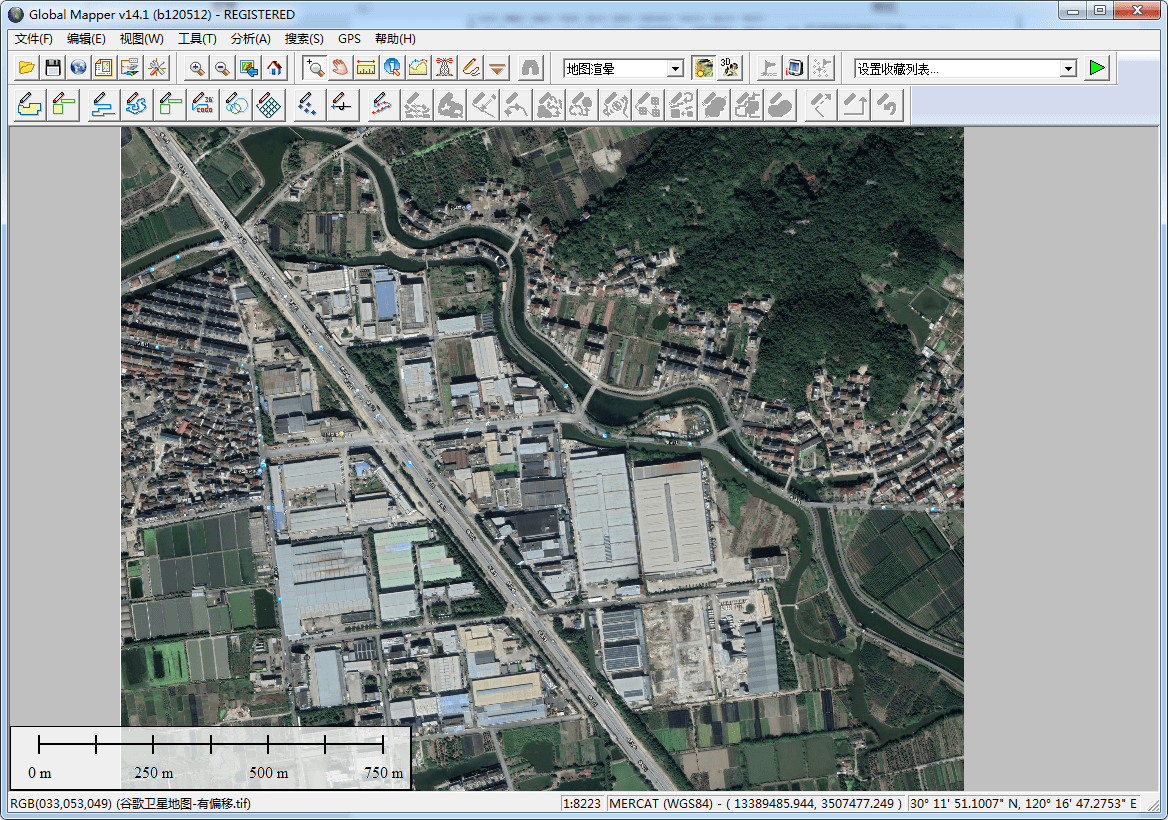1168x820 pixels.
Task: Select the Feature Info tool
Action: click(x=392, y=68)
